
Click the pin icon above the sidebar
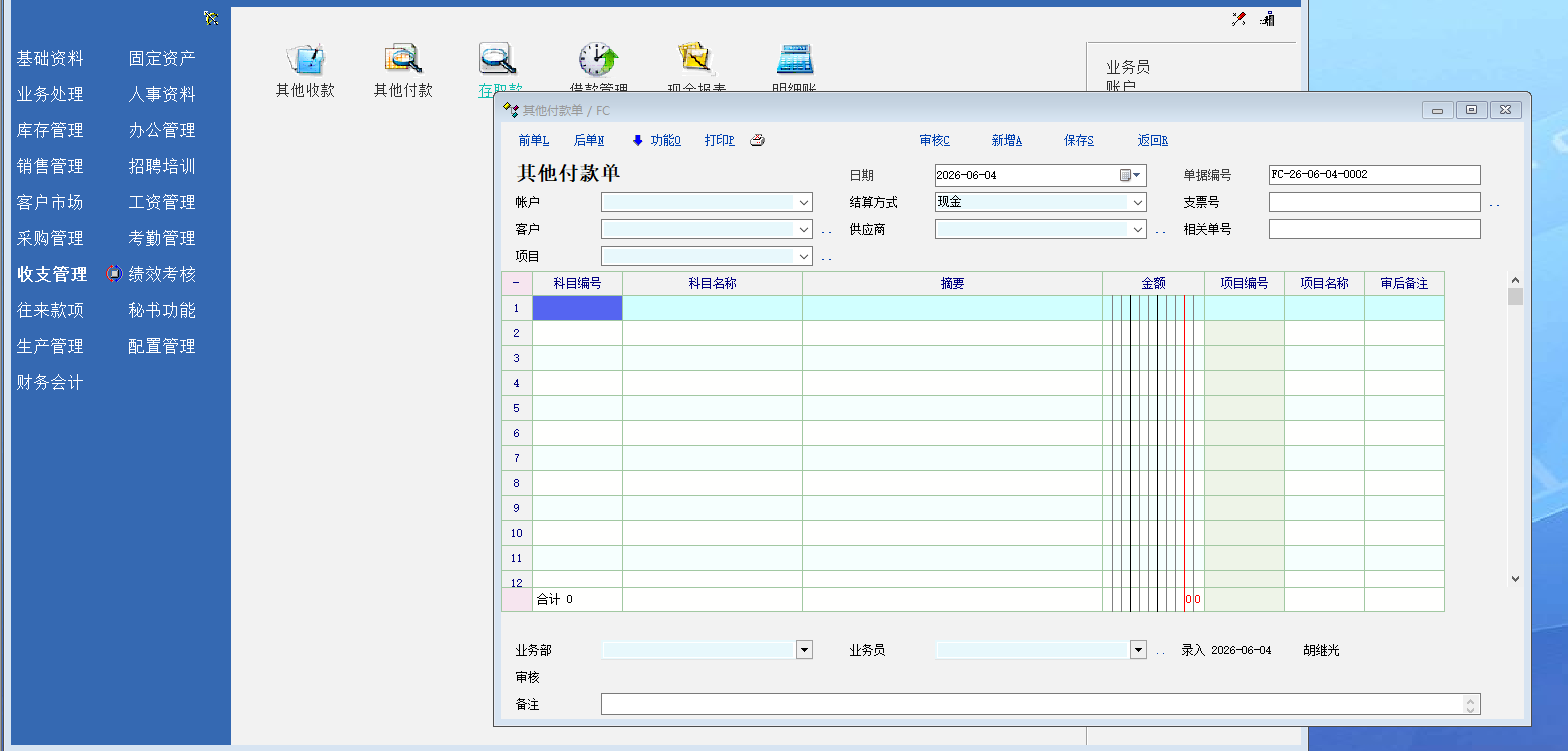[210, 17]
